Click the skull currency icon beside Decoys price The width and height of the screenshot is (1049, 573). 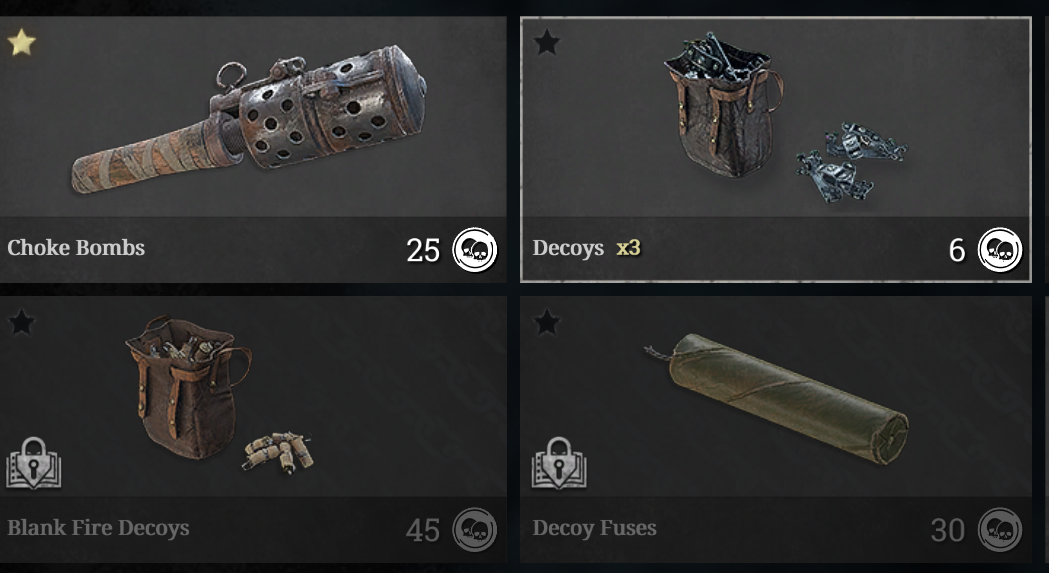1000,250
